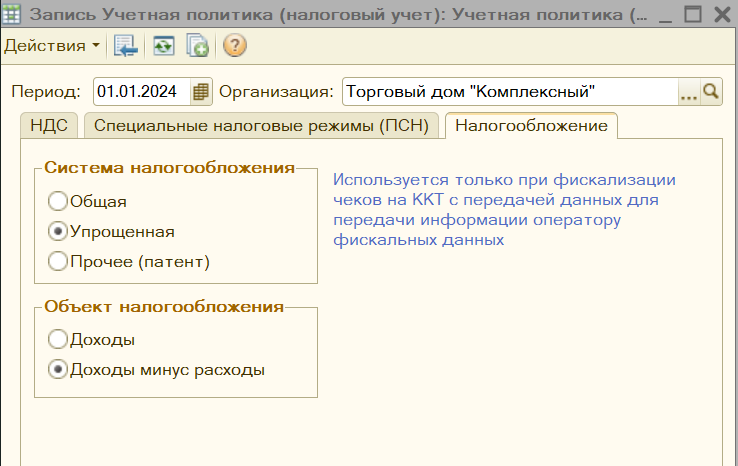Click the save and close record icon
Screen dimensions: 738x466
tap(125, 46)
